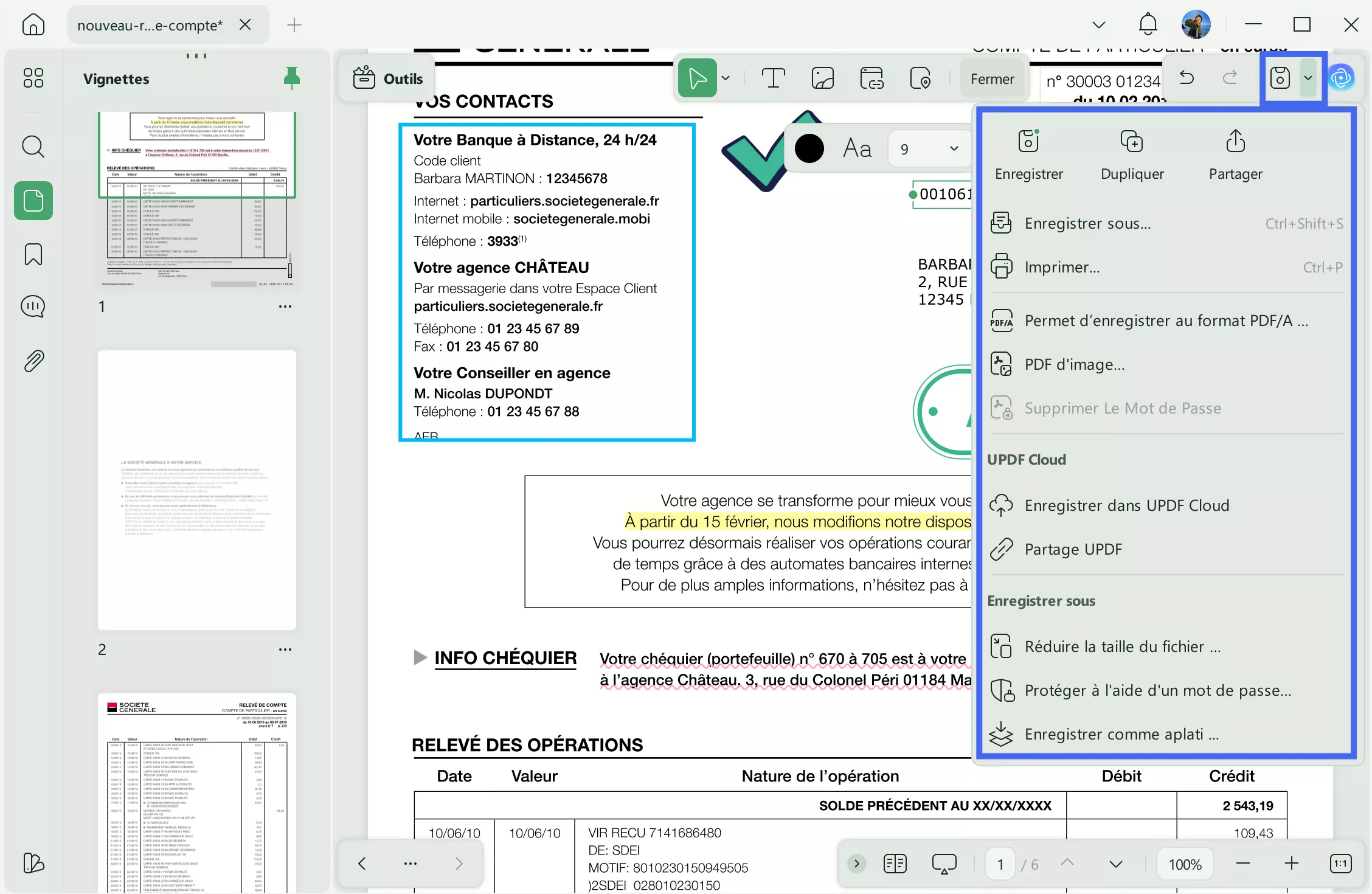Image resolution: width=1372 pixels, height=894 pixels.
Task: Open the font size dropdown
Action: pyautogui.click(x=929, y=148)
